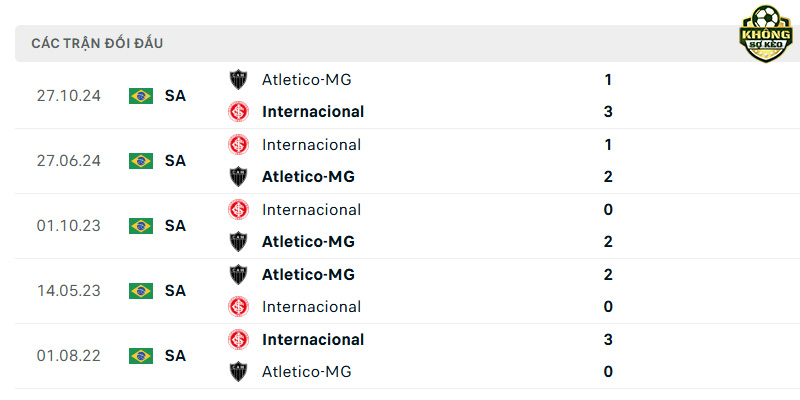Click Brazil flag beside 27.10.24 date

coord(141,96)
